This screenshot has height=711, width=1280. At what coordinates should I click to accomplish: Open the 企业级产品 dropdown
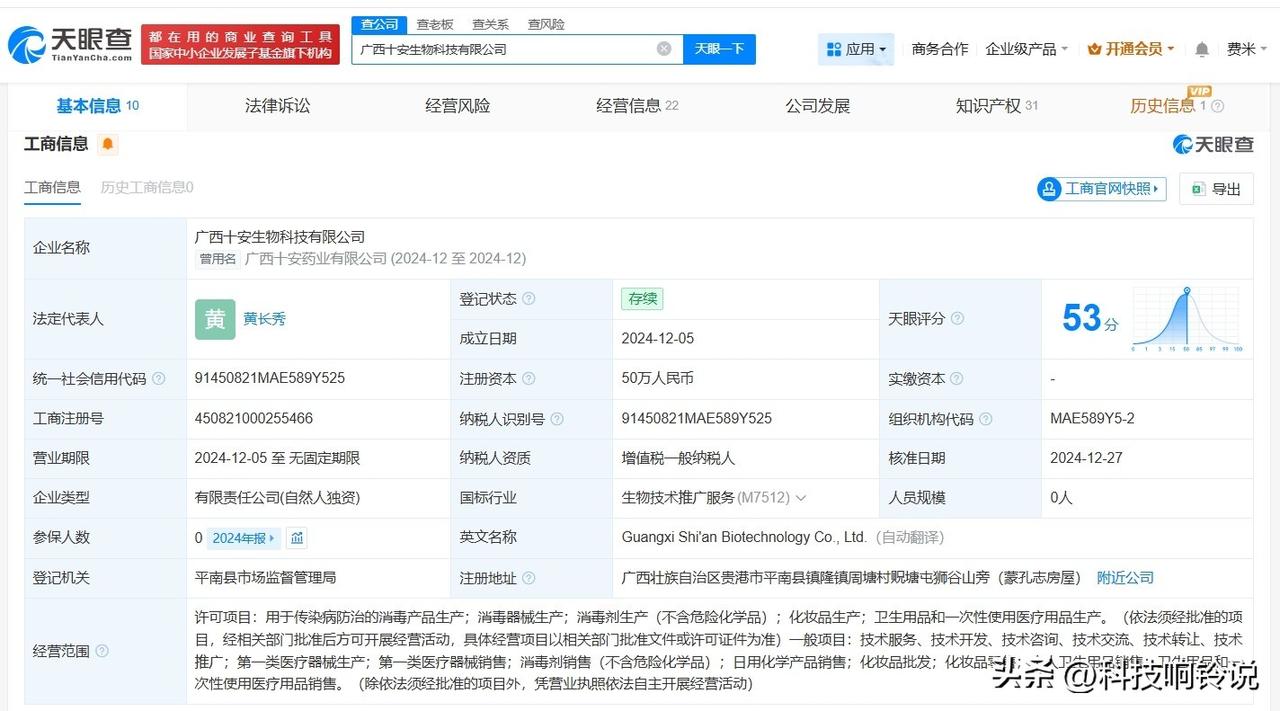(1021, 48)
